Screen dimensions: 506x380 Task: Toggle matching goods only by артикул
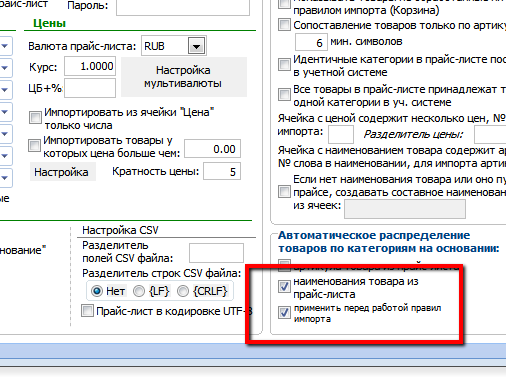(284, 25)
